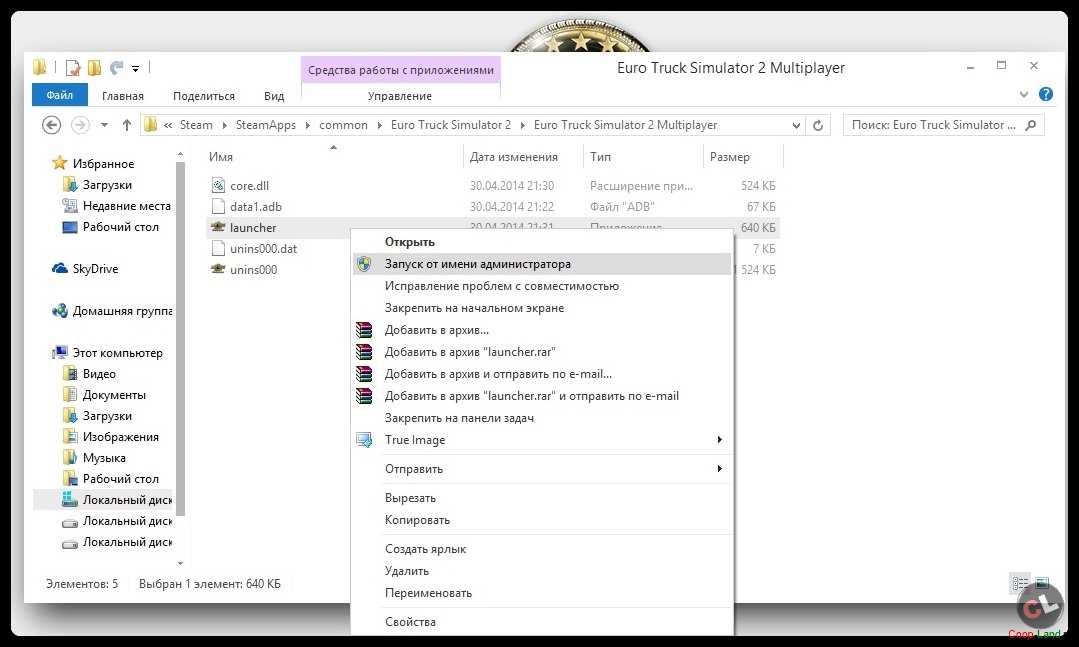Switch to the Главная ribbon tab
1079x647 pixels.
click(122, 96)
